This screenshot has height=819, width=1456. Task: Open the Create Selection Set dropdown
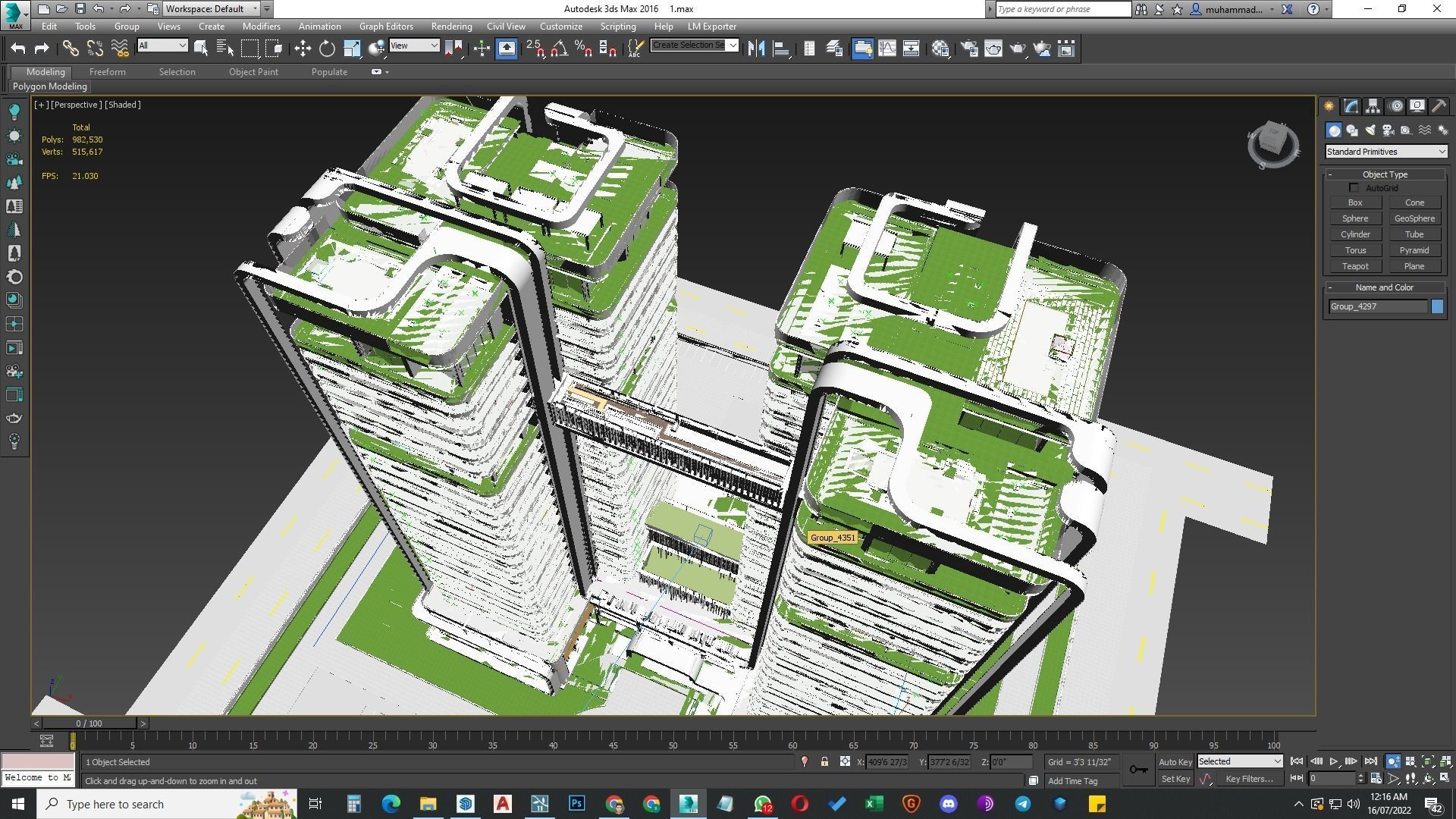pyautogui.click(x=694, y=45)
